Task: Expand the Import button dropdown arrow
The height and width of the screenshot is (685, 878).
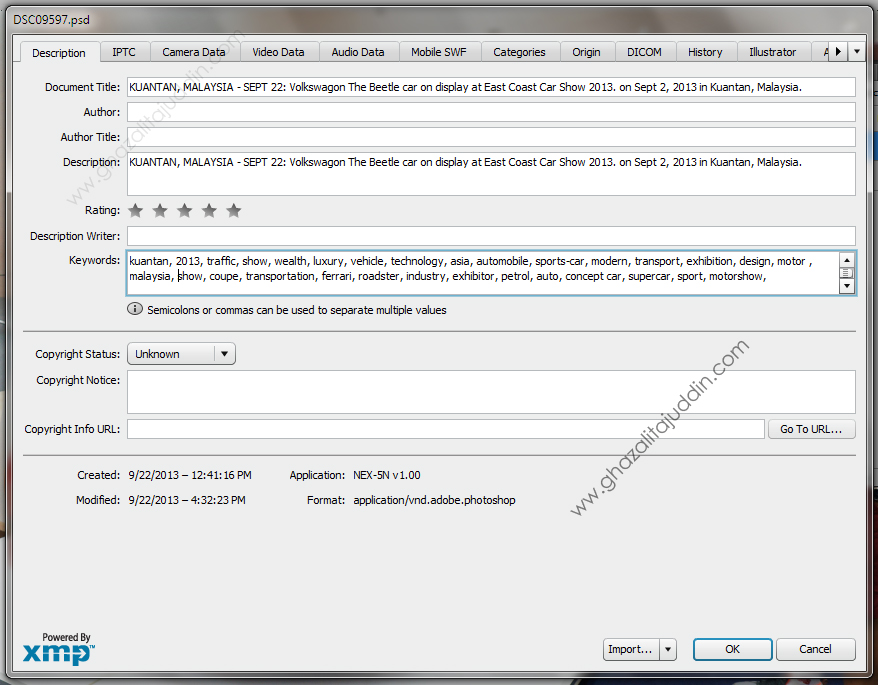Action: click(668, 650)
